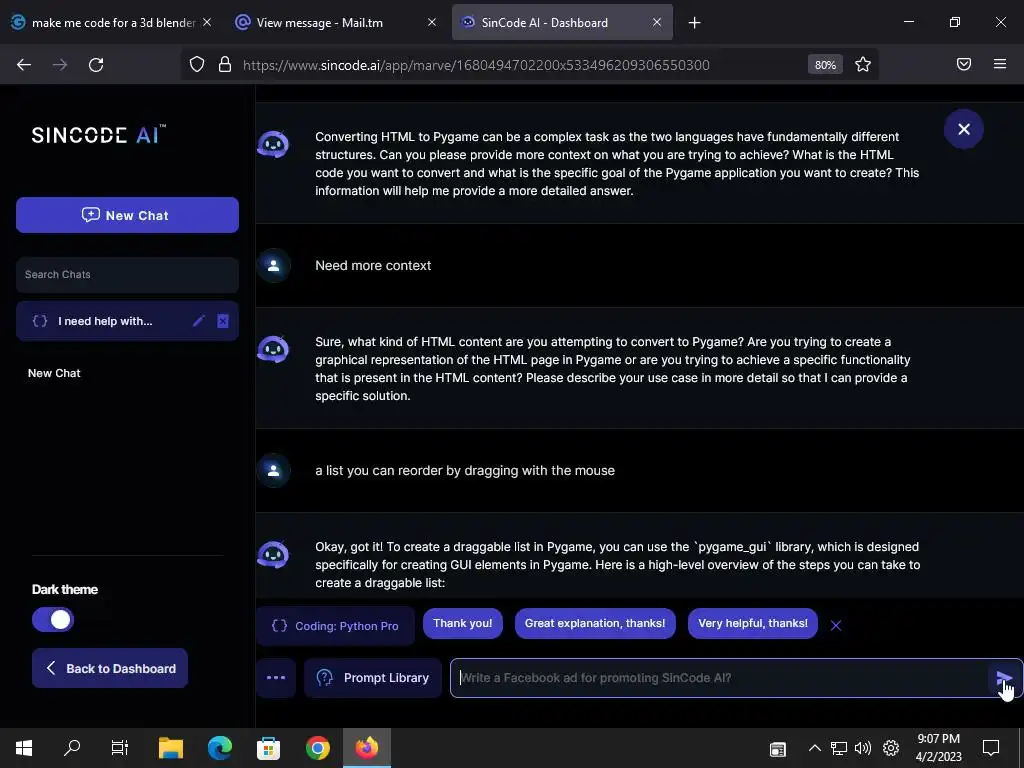Switch to View message - Mail.tm tab
This screenshot has height=768, width=1024.
coord(319,22)
